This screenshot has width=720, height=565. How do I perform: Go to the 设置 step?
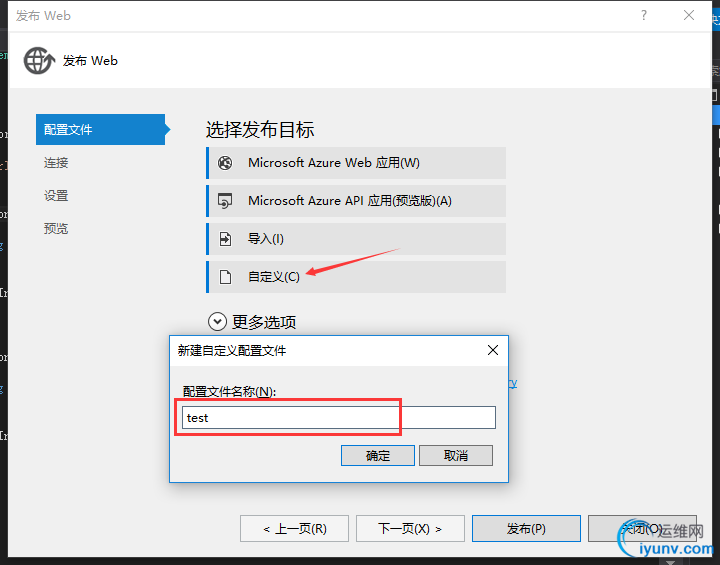pyautogui.click(x=56, y=196)
